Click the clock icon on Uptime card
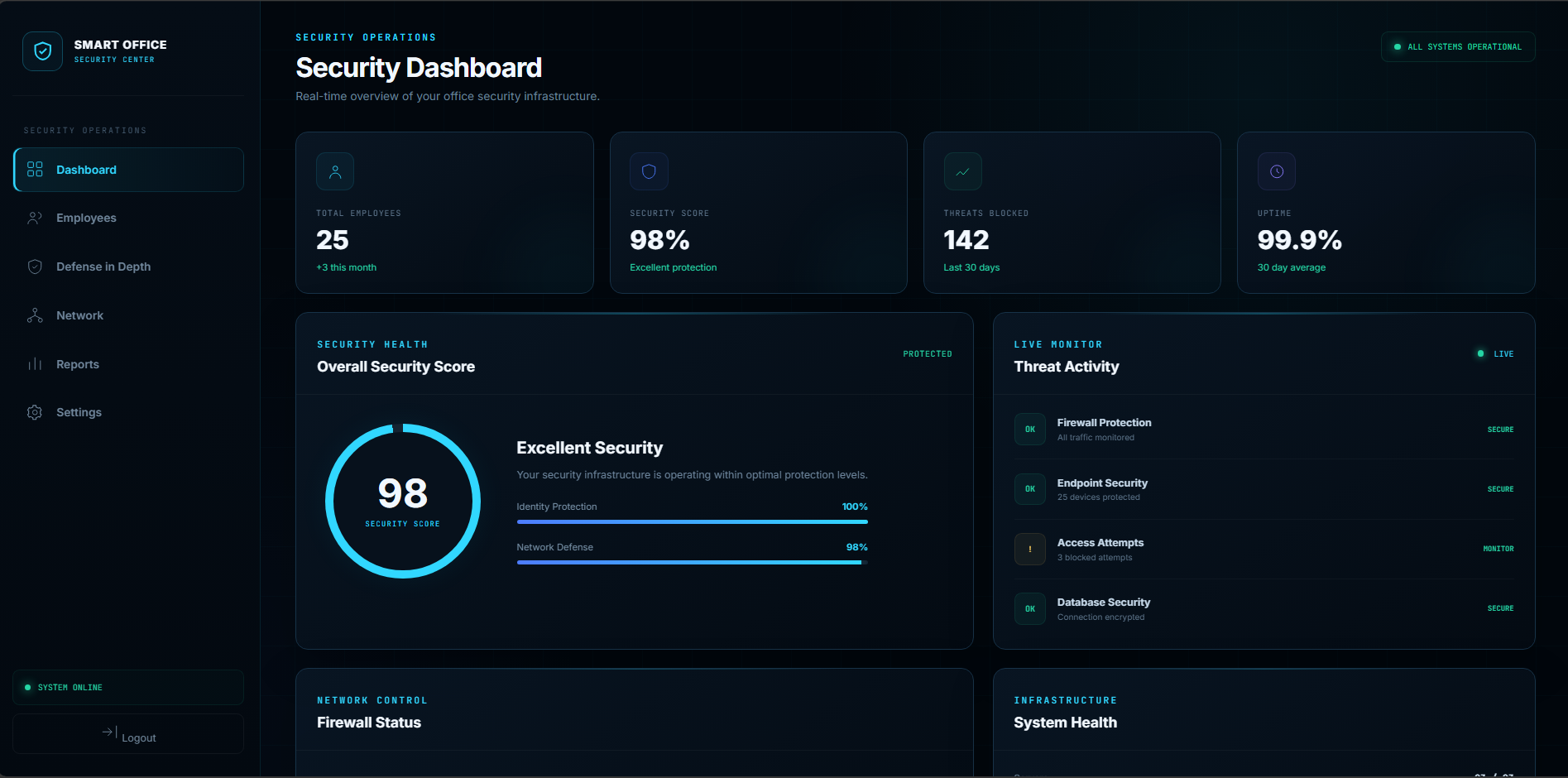 1277,171
